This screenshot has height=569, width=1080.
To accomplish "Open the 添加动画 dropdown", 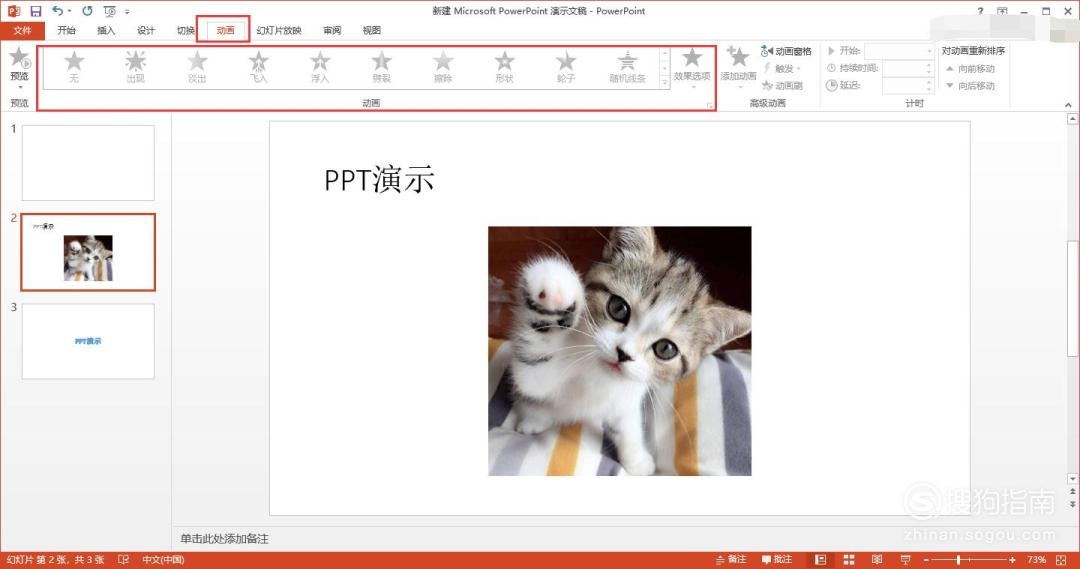I will 738,68.
